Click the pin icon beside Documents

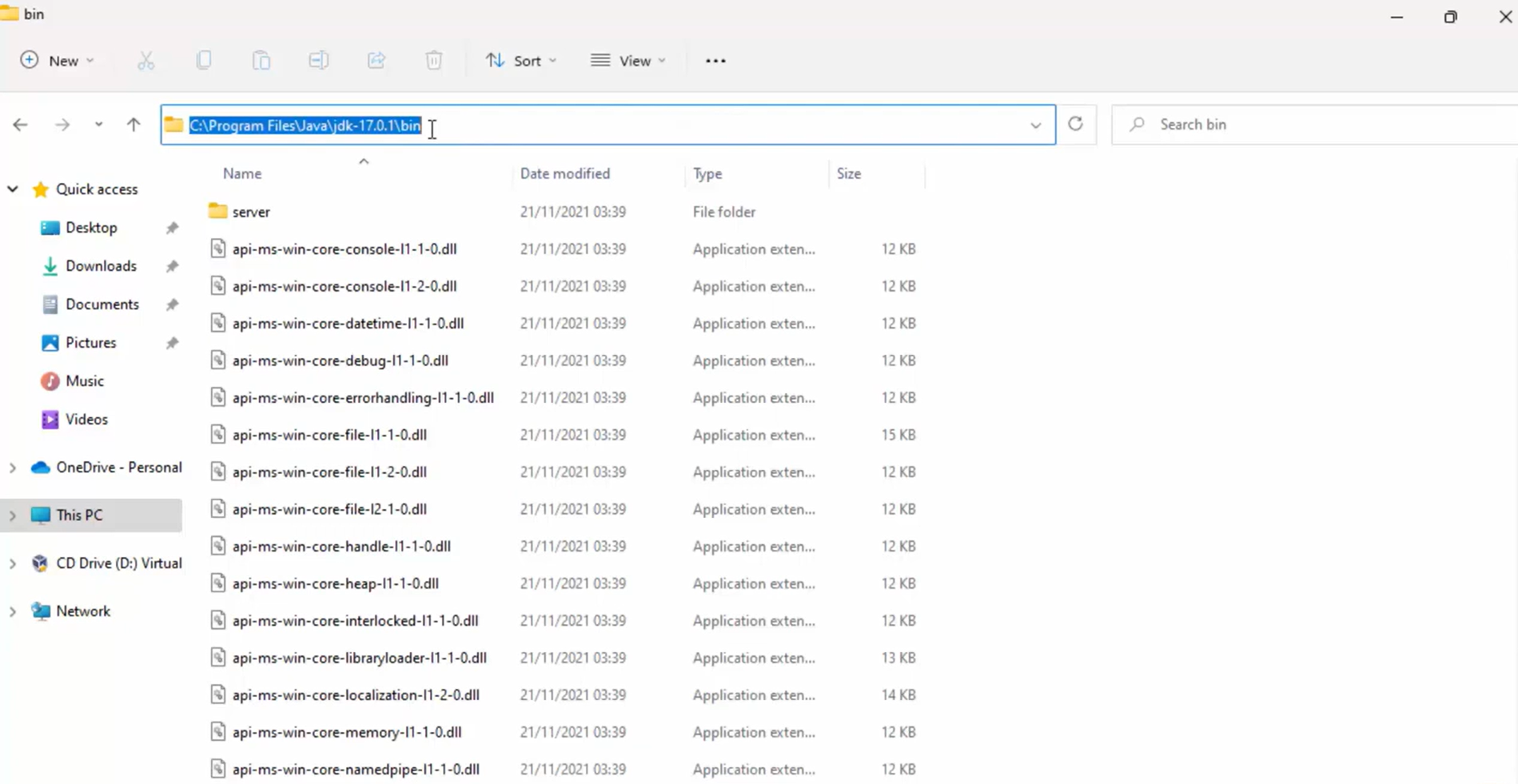pos(172,304)
